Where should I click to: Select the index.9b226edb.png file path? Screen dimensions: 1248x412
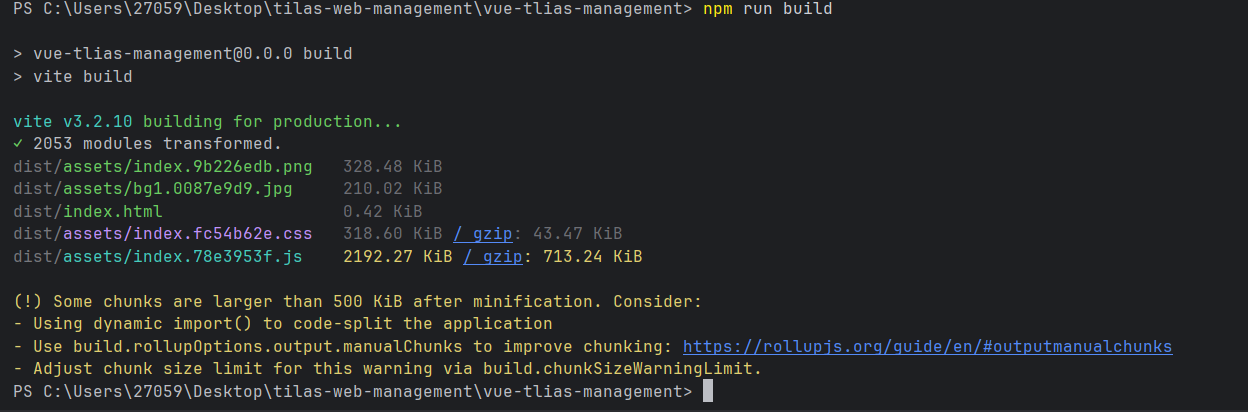click(x=162, y=166)
